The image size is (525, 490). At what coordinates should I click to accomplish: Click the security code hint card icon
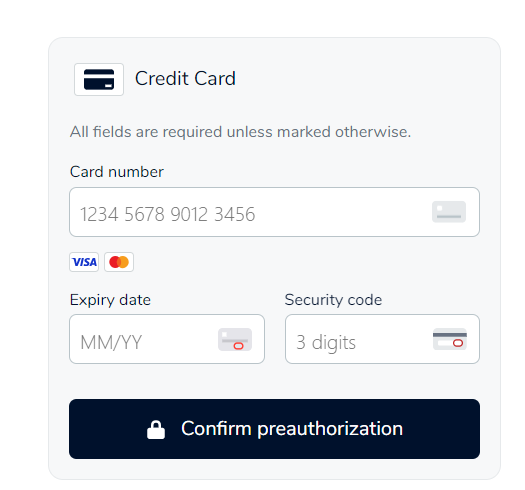pyautogui.click(x=450, y=339)
